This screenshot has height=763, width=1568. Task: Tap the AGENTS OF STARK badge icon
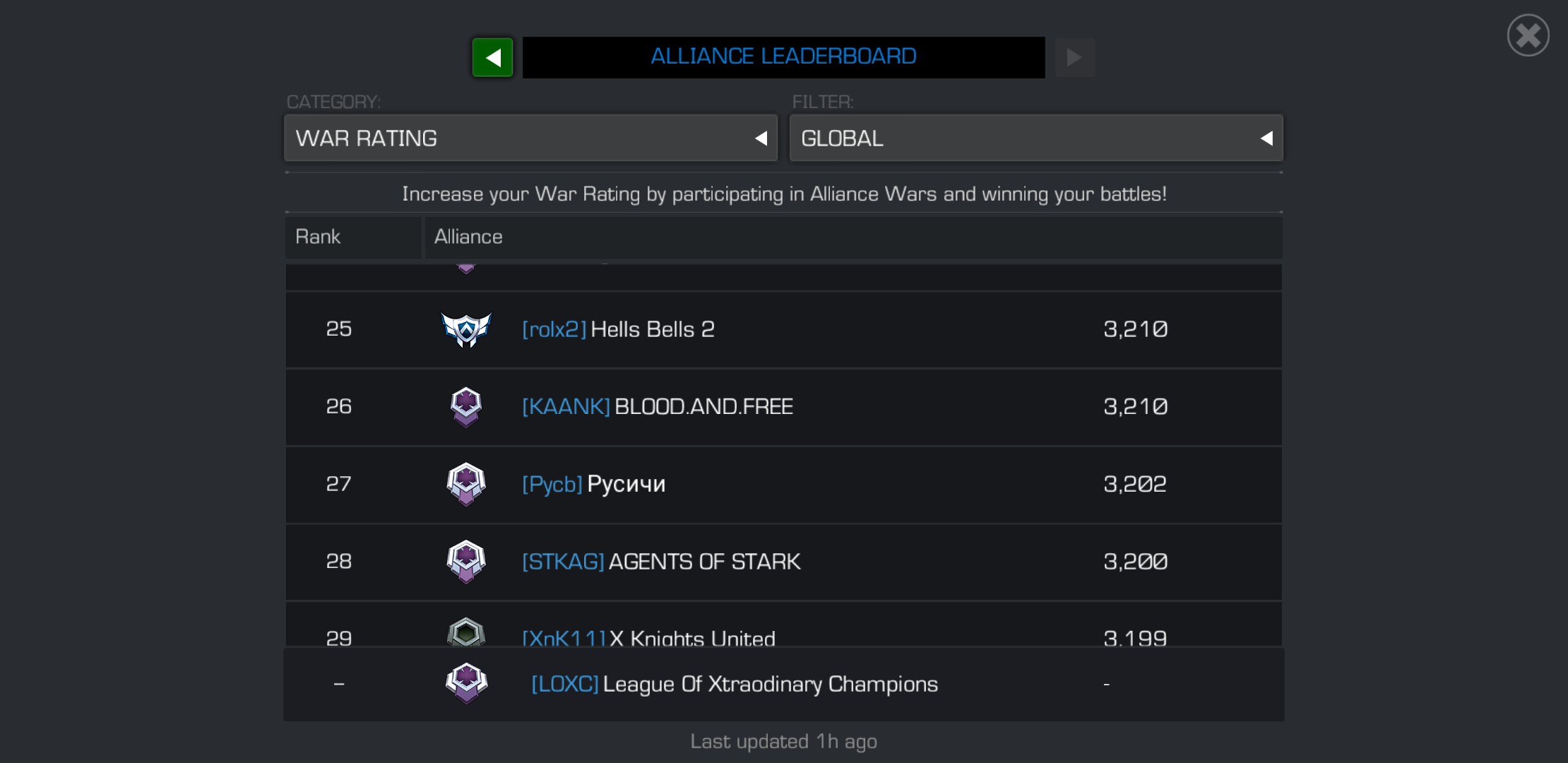[x=466, y=562]
